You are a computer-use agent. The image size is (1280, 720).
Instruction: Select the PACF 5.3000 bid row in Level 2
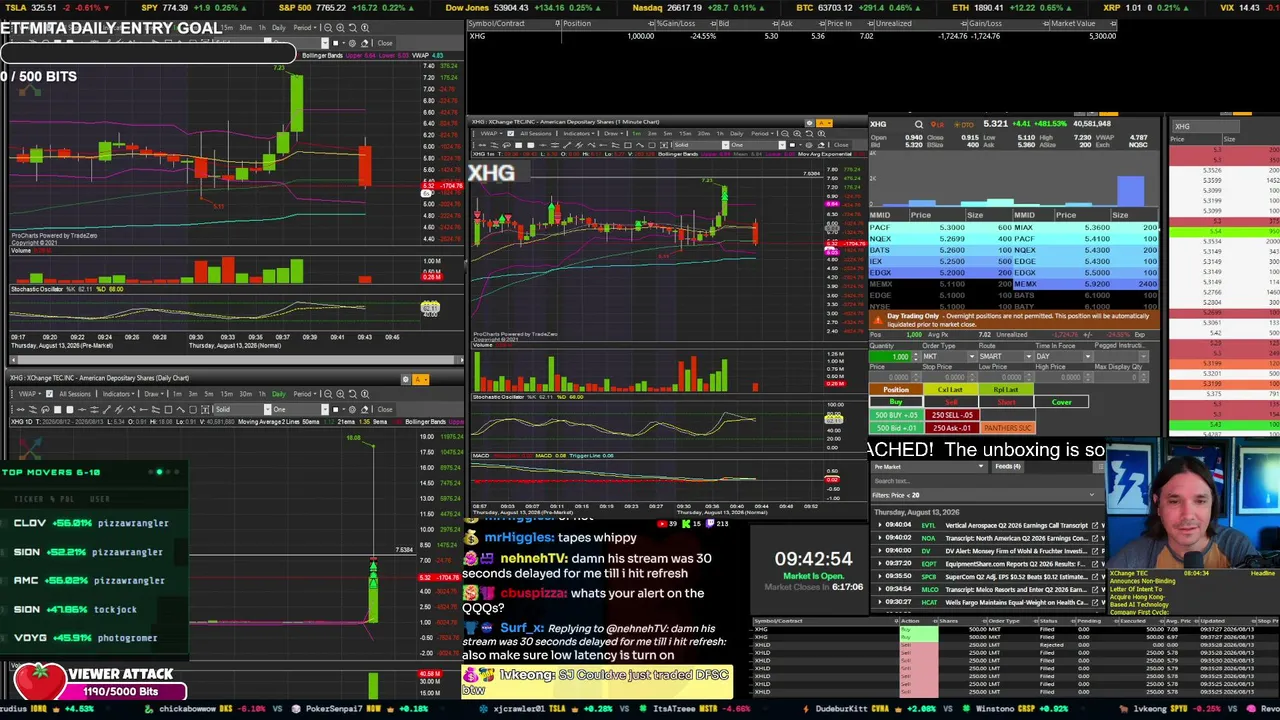pyautogui.click(x=940, y=227)
